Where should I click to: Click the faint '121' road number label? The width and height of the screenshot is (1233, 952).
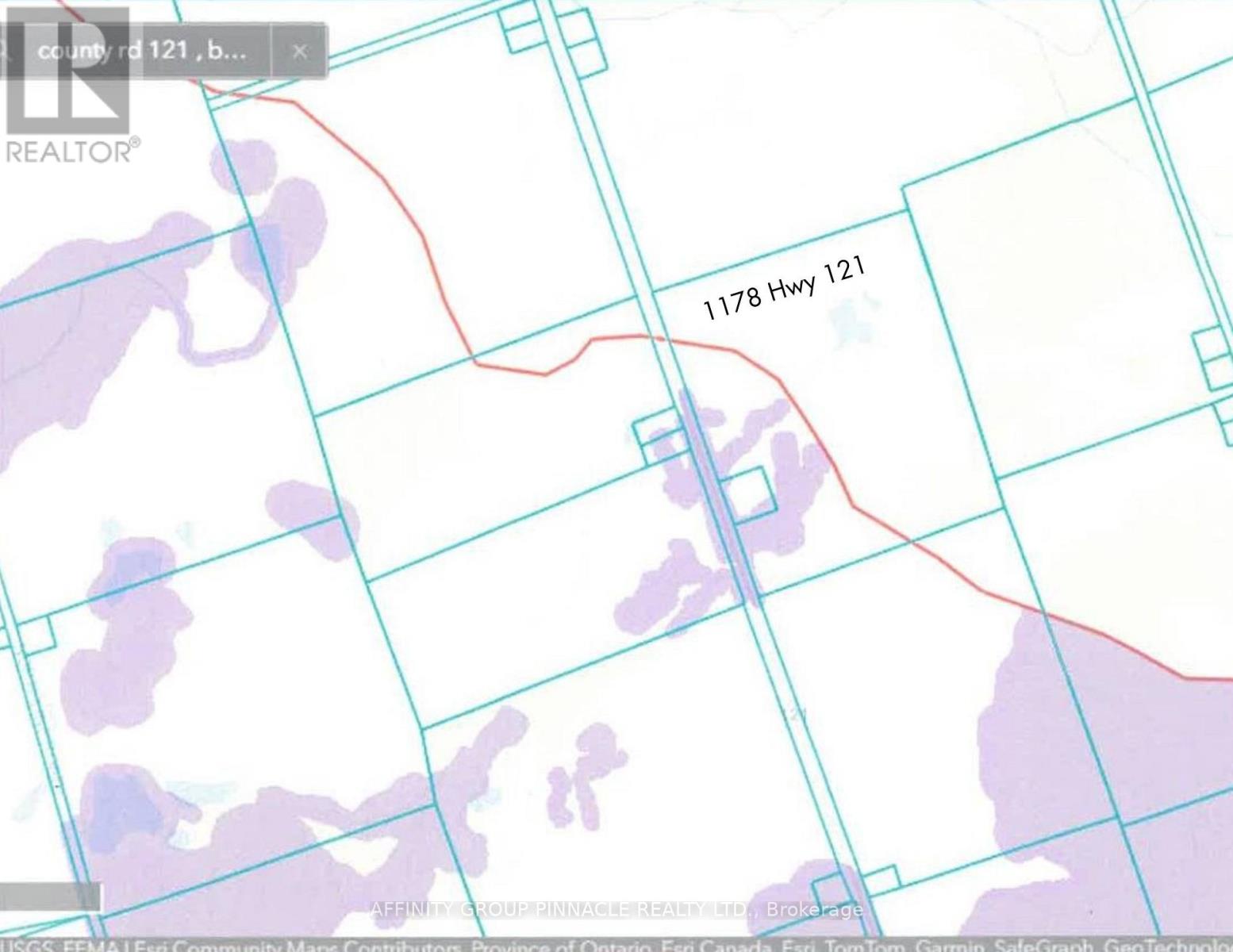793,715
